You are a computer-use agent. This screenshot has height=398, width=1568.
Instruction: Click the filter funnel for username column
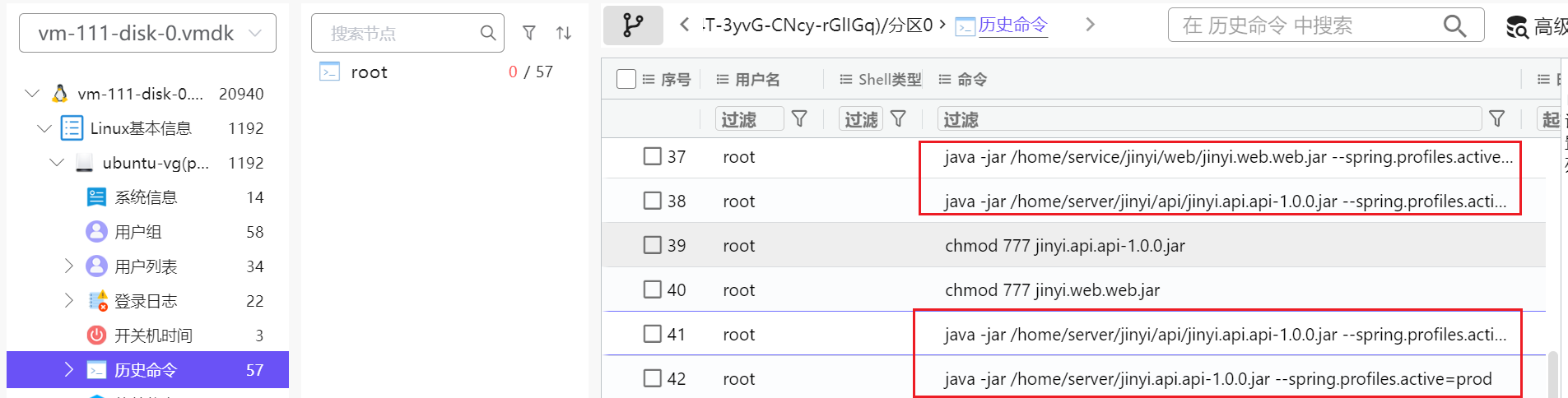click(798, 119)
